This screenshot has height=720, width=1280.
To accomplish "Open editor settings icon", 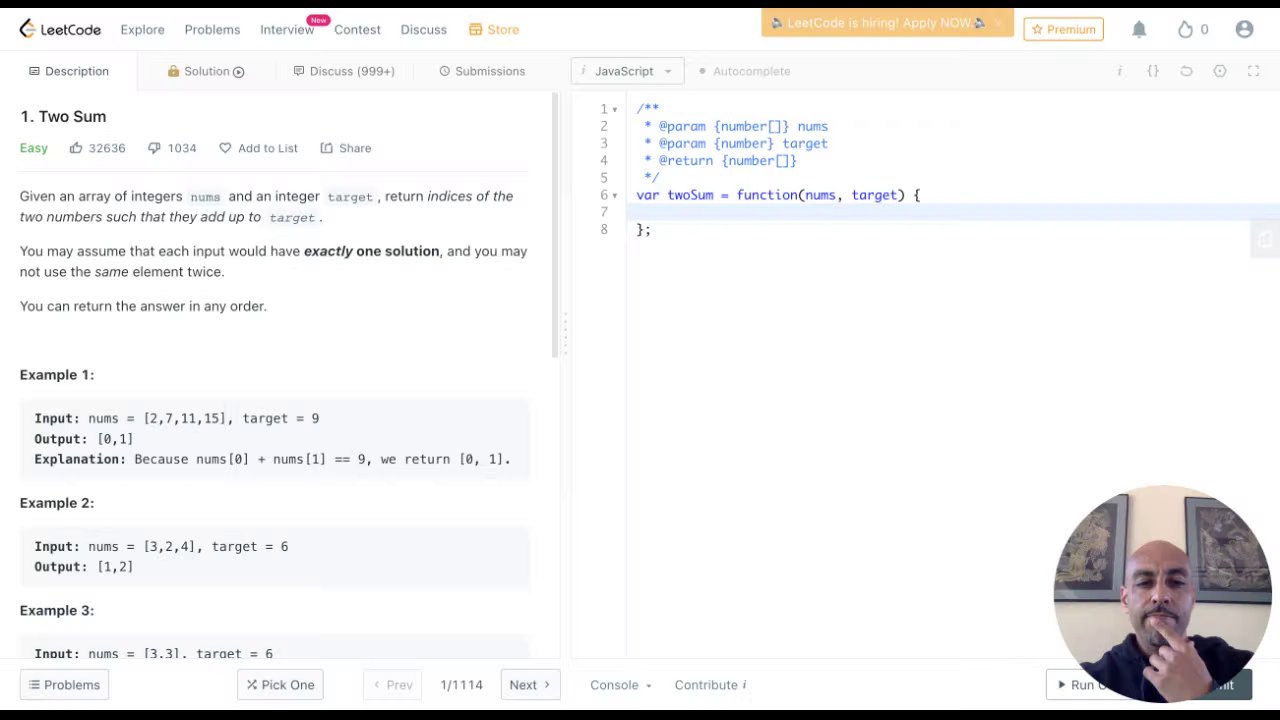I will pyautogui.click(x=1220, y=71).
